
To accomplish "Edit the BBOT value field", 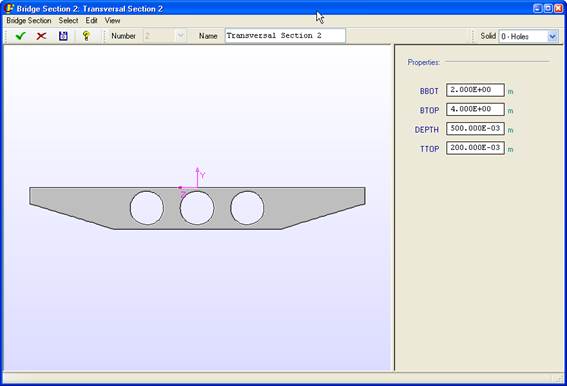I will [x=475, y=90].
